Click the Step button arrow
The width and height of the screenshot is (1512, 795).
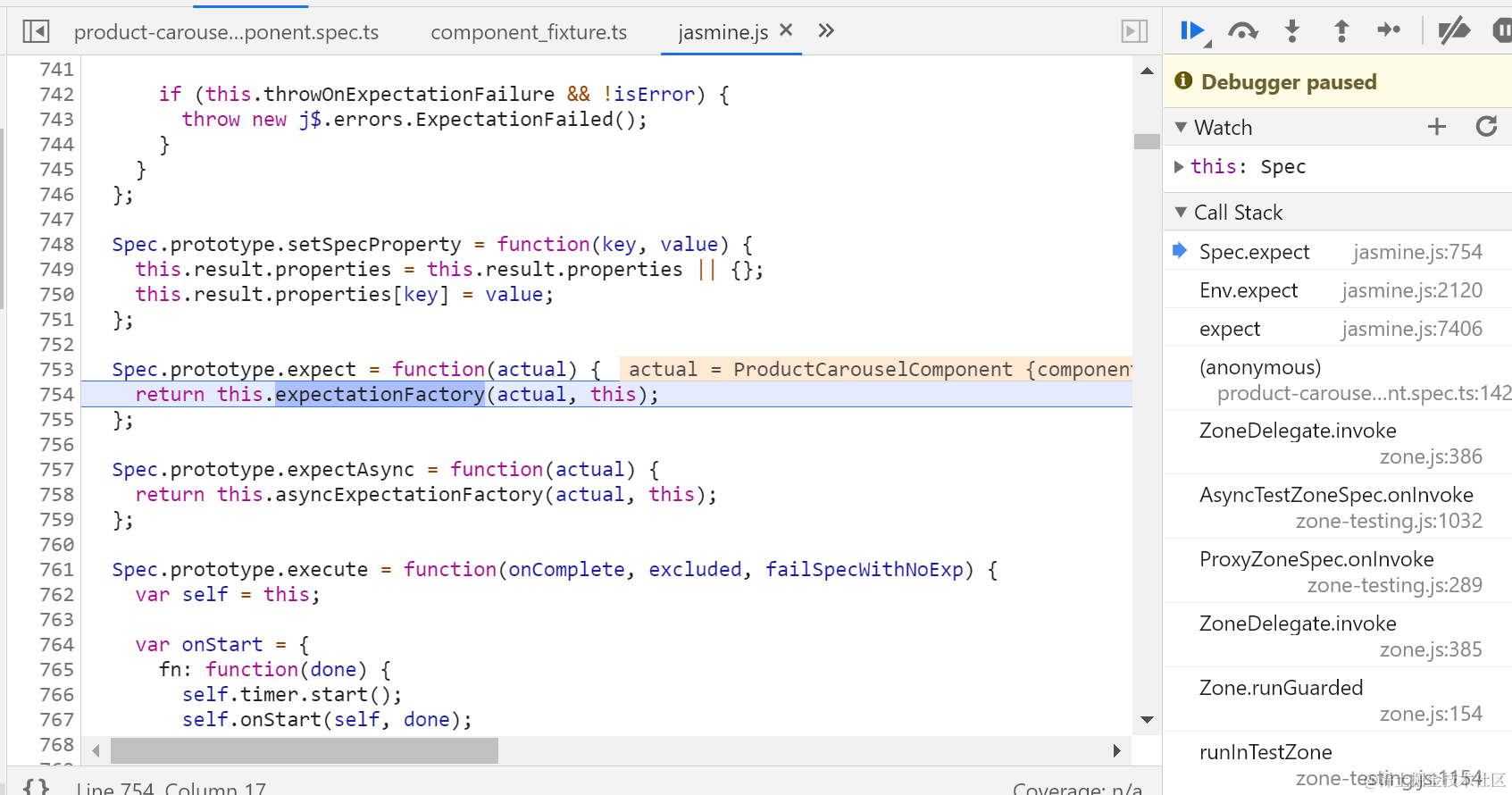coord(1389,30)
